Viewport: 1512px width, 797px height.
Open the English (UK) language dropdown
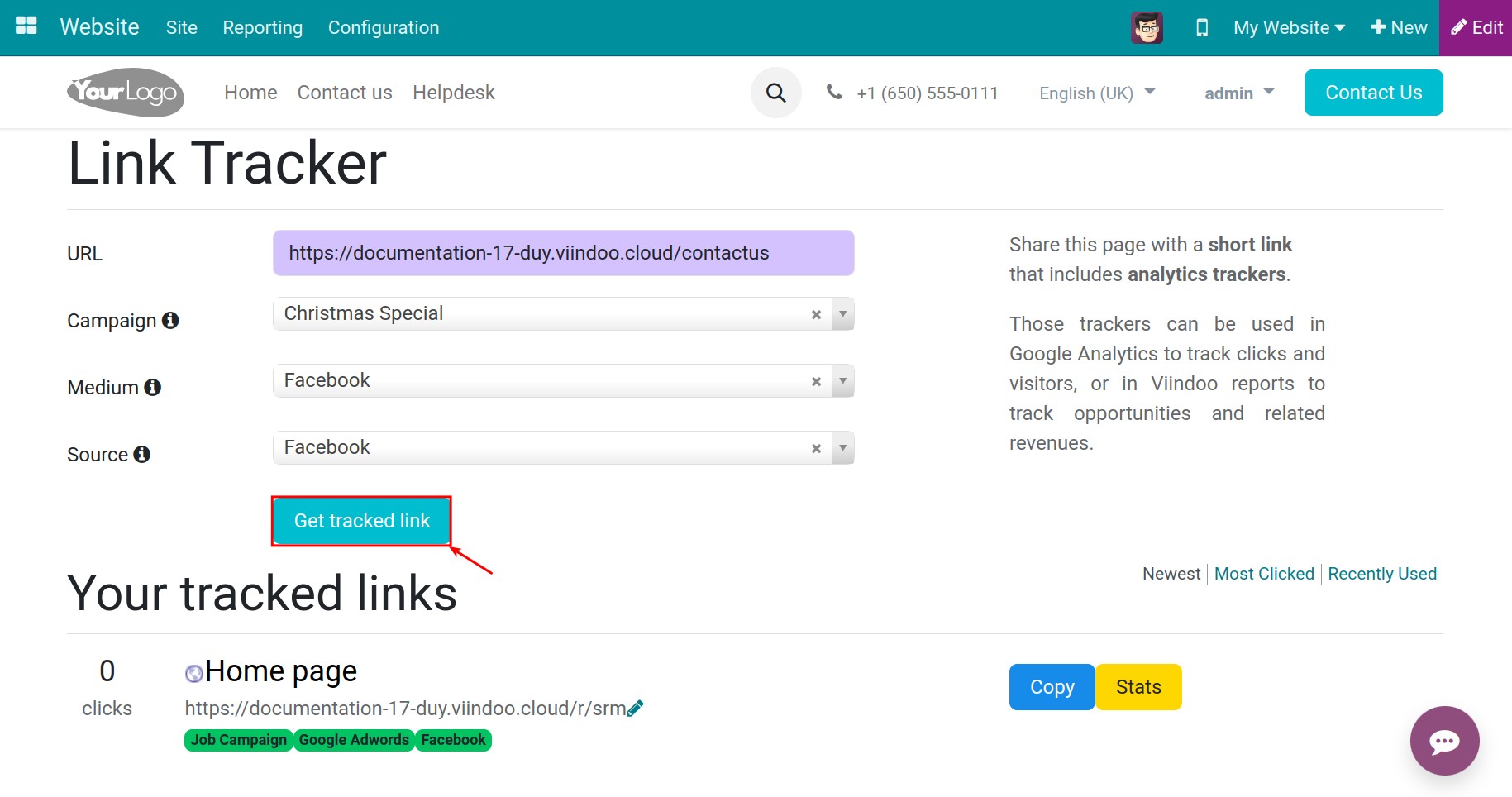1097,93
